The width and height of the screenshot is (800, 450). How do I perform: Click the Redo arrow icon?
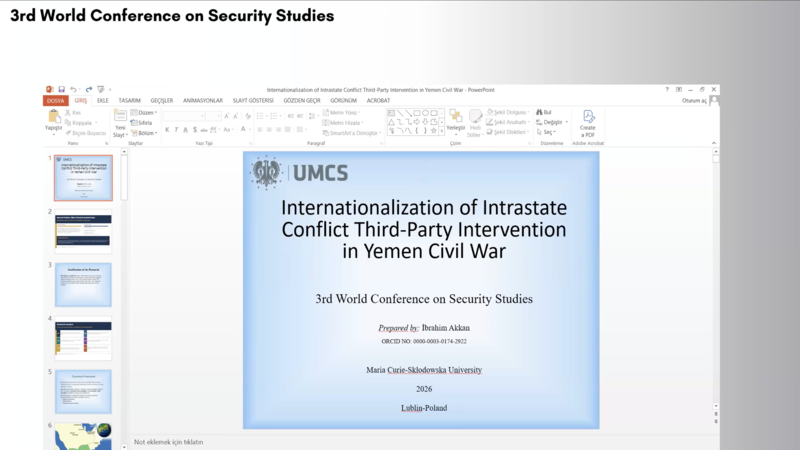click(89, 89)
